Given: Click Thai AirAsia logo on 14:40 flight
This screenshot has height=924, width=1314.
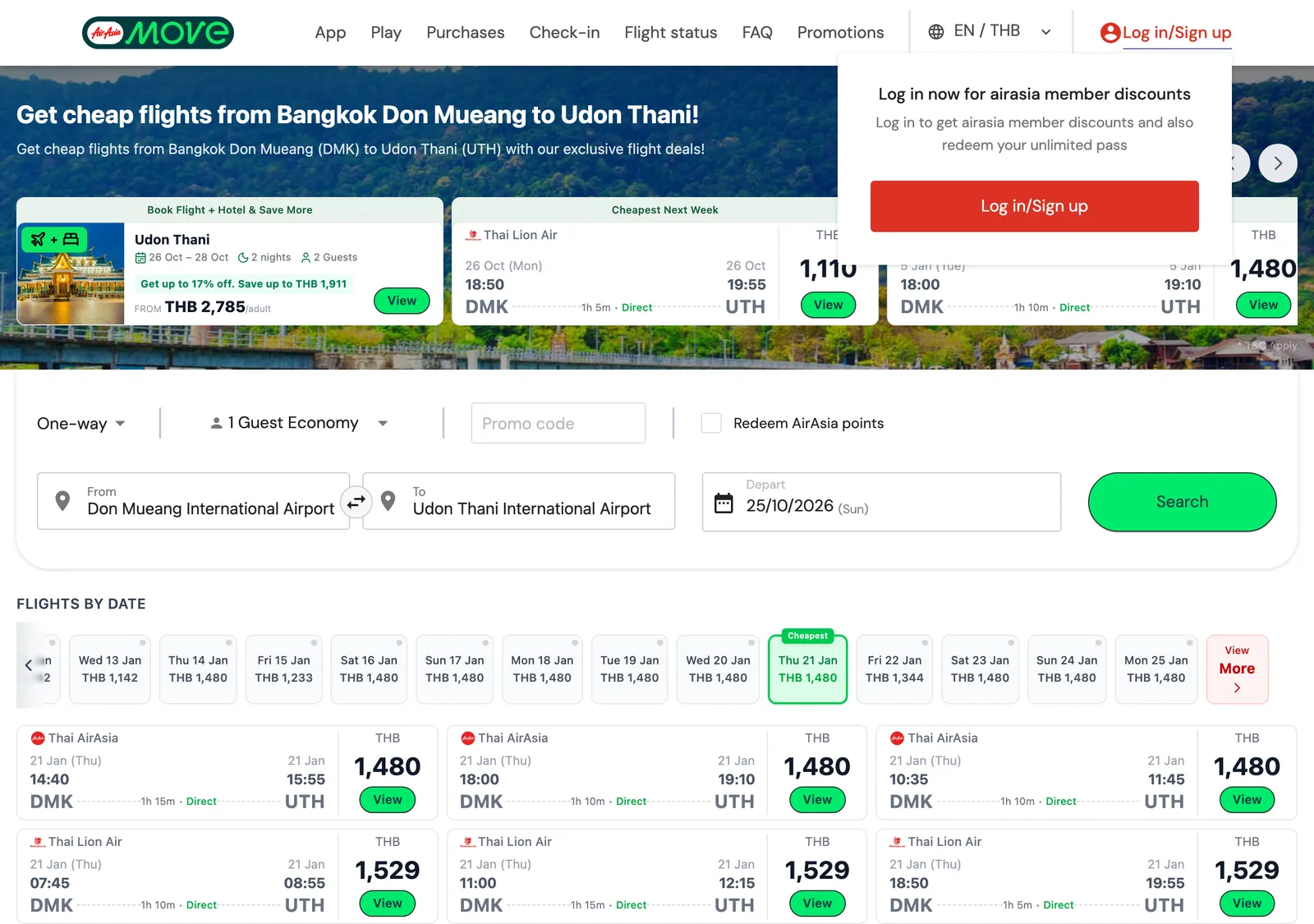Looking at the screenshot, I should (x=38, y=738).
